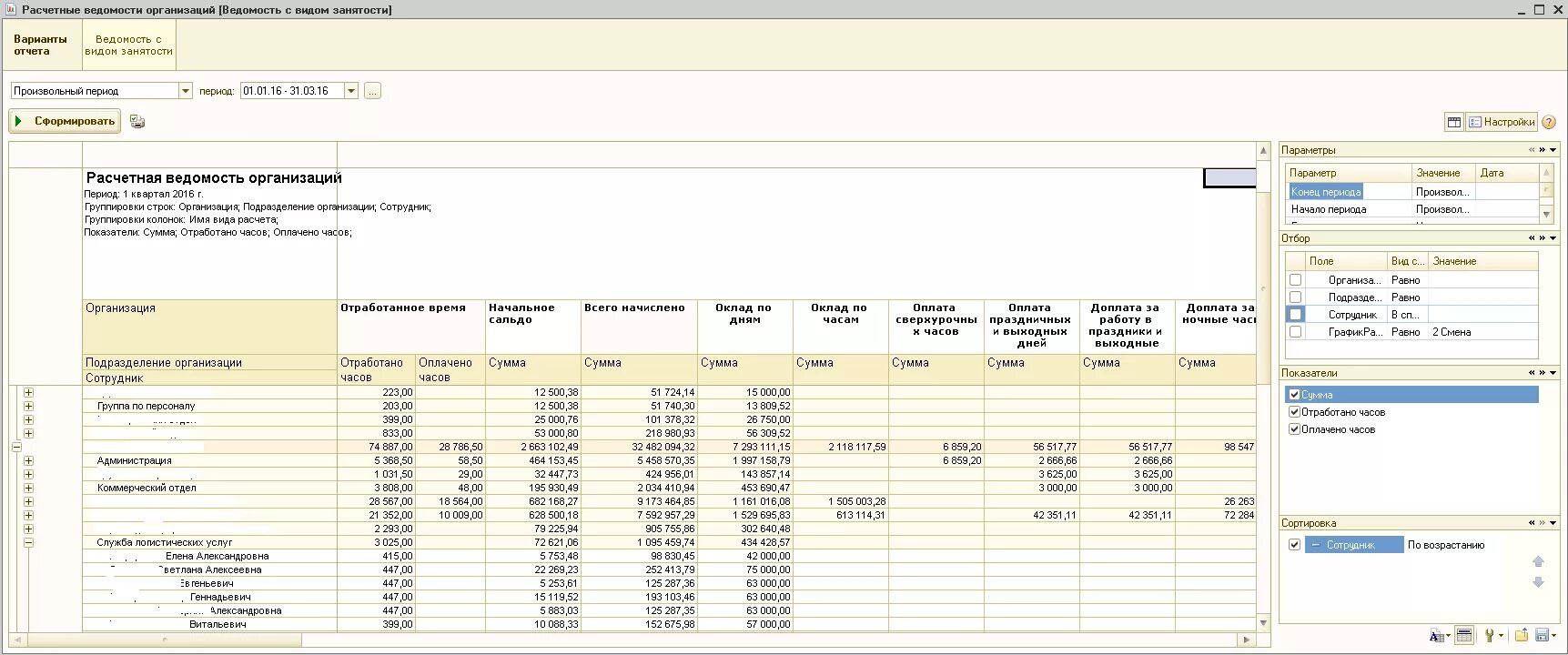Expand the Администрация row
The width and height of the screenshot is (1568, 655).
coord(28,460)
